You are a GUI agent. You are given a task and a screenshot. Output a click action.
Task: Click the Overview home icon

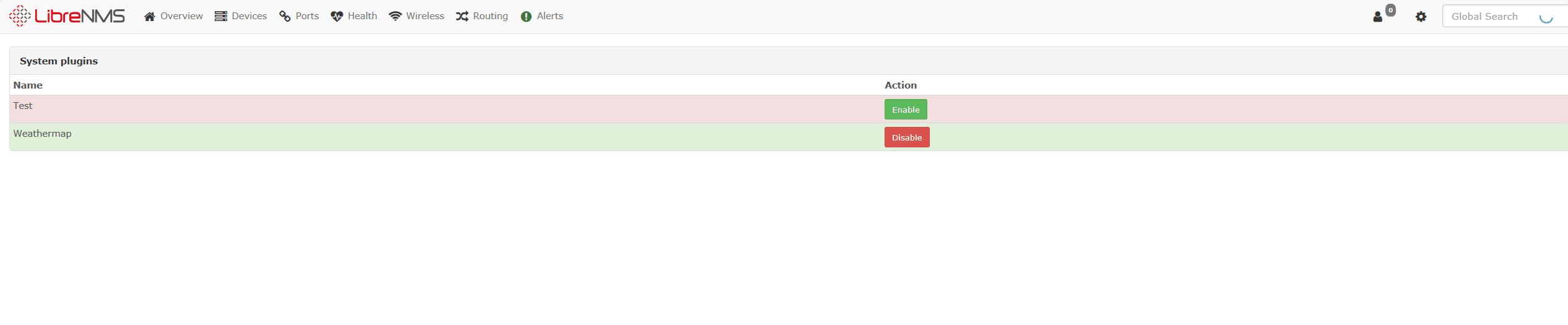[150, 17]
